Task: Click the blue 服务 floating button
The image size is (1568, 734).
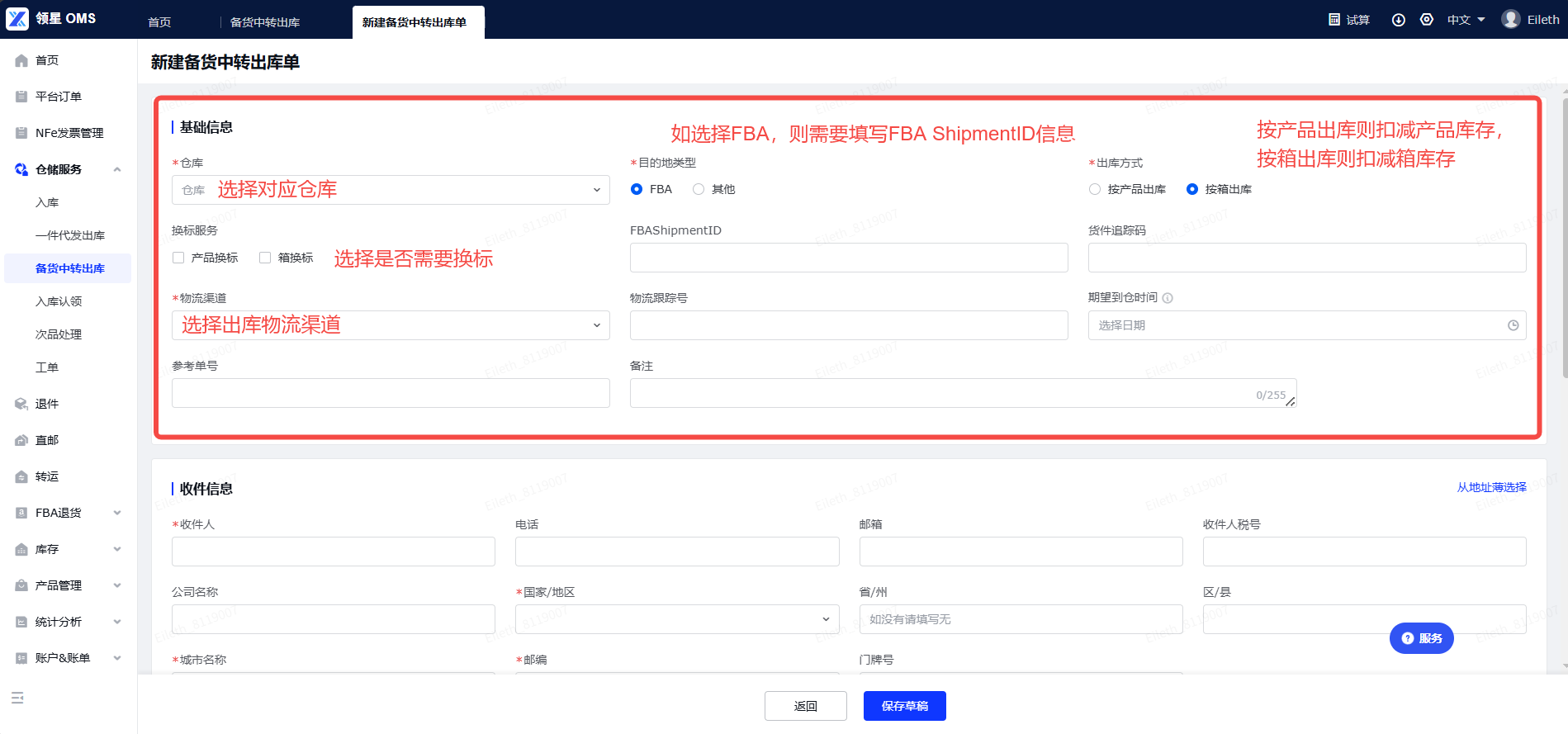Action: point(1422,638)
